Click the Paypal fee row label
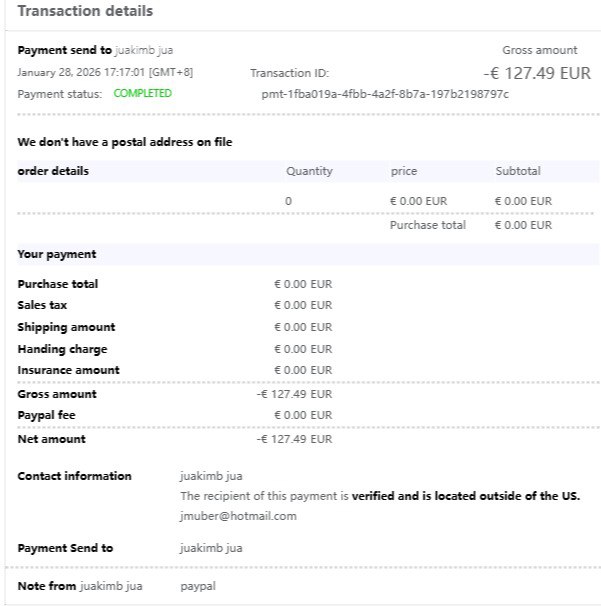This screenshot has height=606, width=601. (x=46, y=415)
